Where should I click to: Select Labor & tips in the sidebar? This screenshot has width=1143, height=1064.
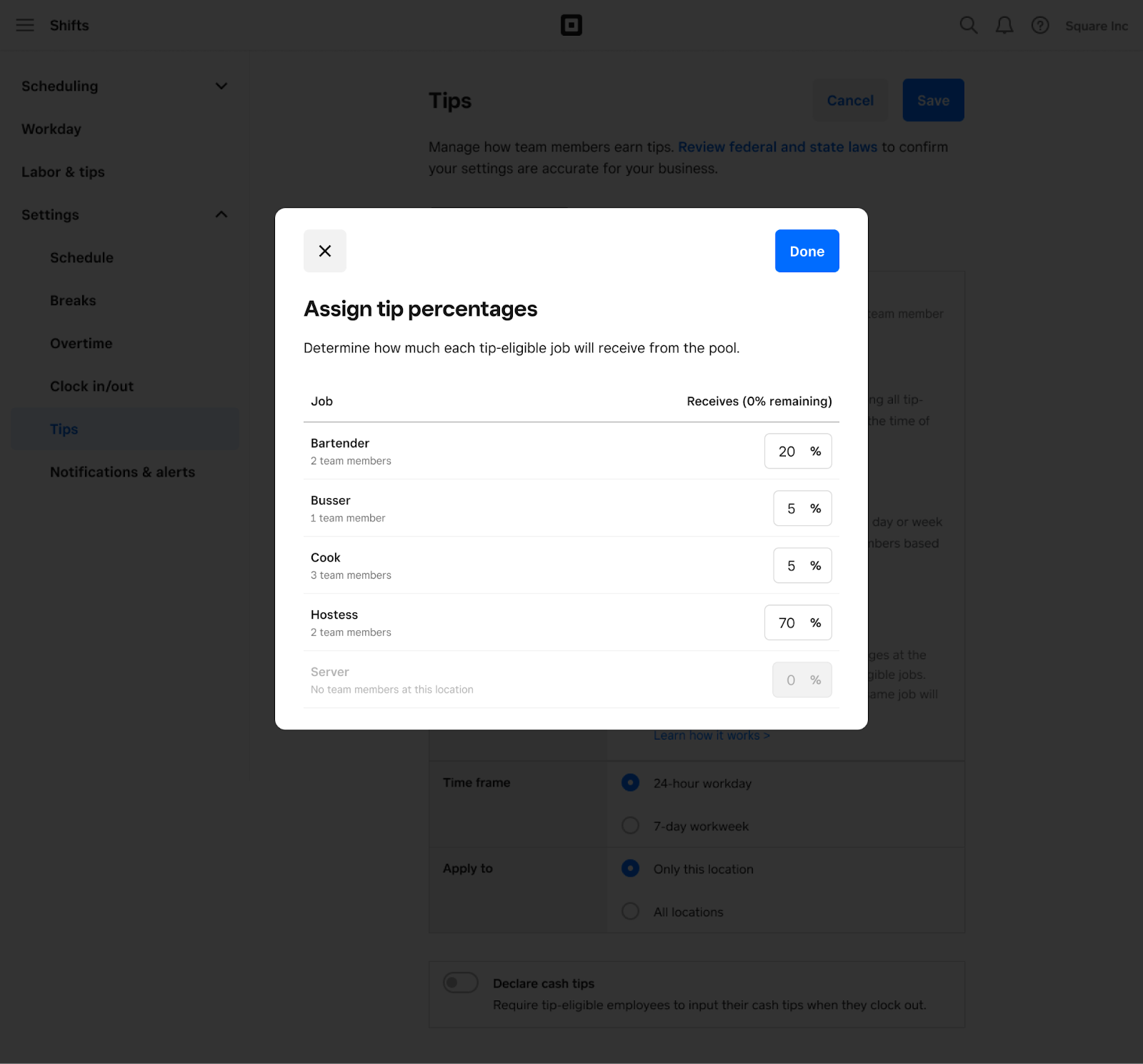[x=63, y=171]
